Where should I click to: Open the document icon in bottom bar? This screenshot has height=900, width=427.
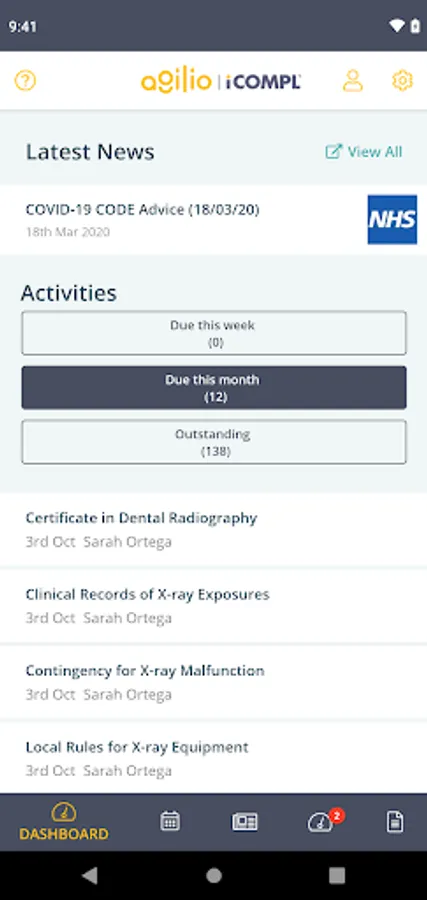pos(394,821)
